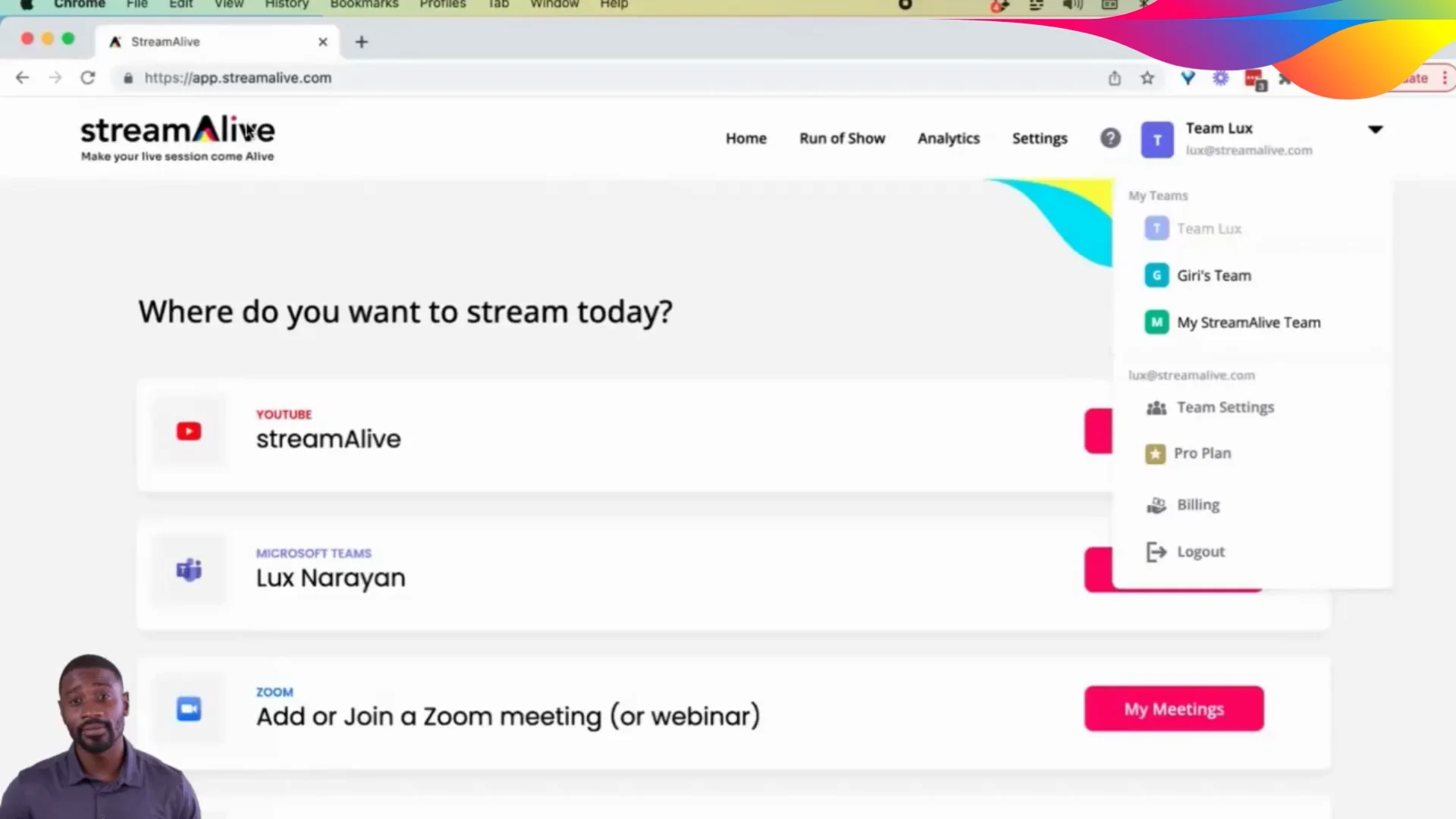The width and height of the screenshot is (1456, 819).
Task: Select Logout from the account menu
Action: (x=1200, y=551)
